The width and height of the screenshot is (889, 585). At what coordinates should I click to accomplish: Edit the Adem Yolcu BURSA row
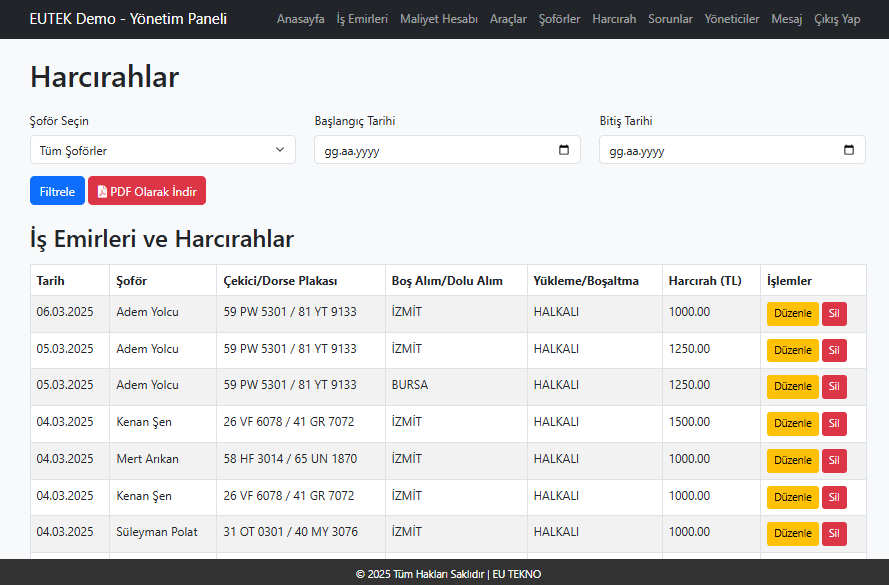click(x=793, y=387)
